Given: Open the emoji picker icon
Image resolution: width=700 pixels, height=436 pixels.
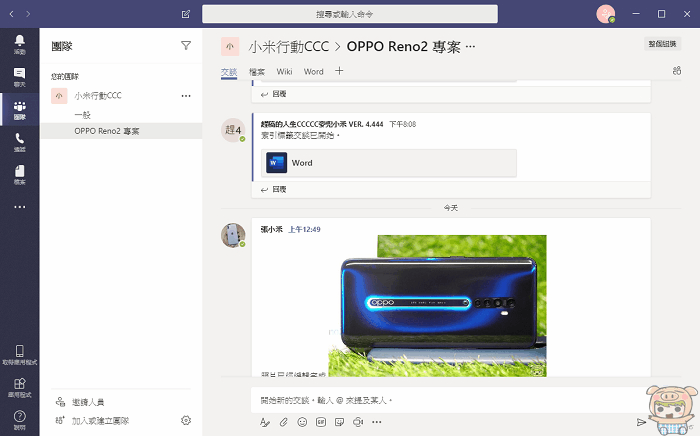Looking at the screenshot, I should [x=302, y=422].
